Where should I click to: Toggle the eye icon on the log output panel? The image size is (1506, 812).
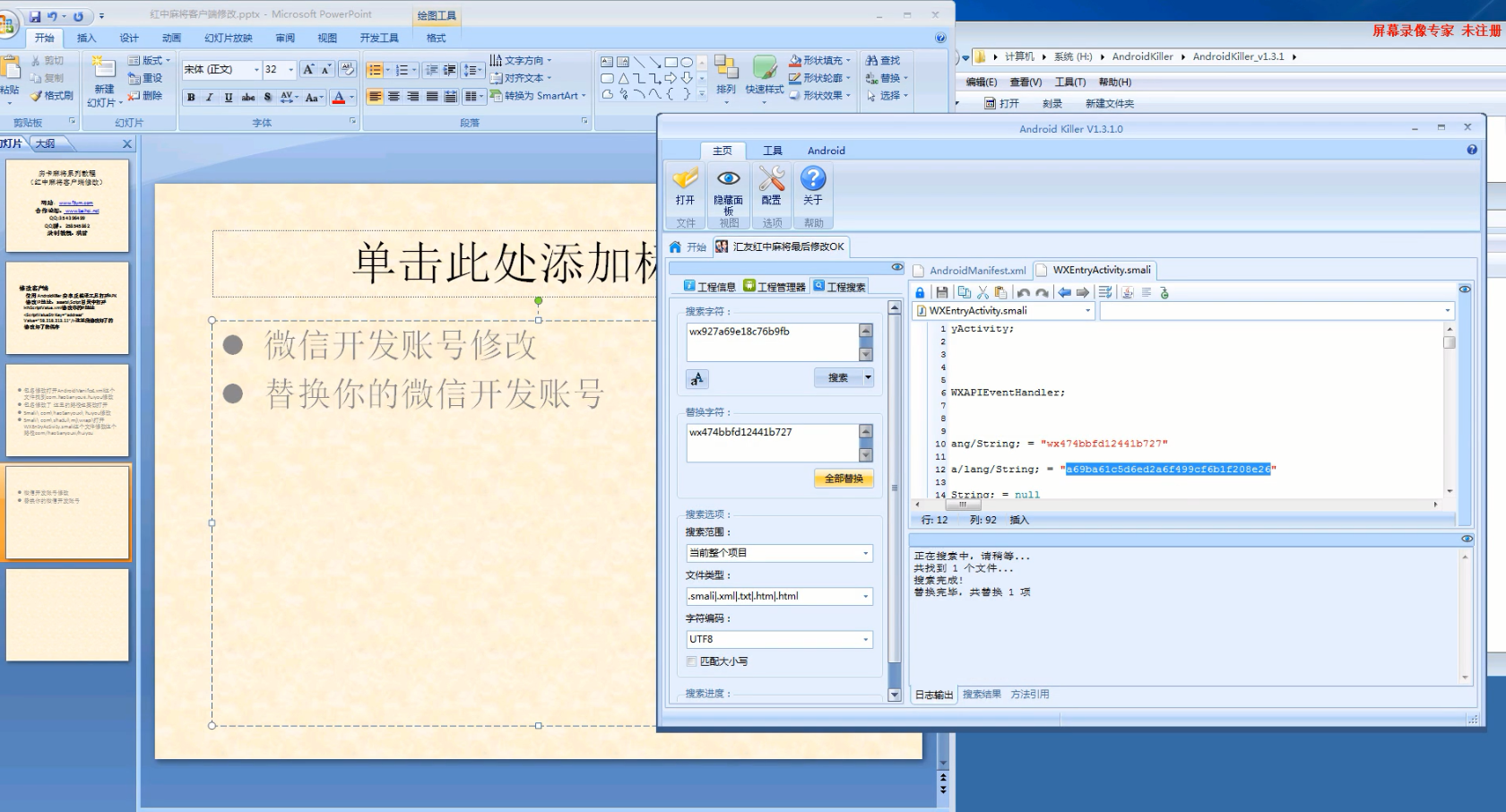1467,539
